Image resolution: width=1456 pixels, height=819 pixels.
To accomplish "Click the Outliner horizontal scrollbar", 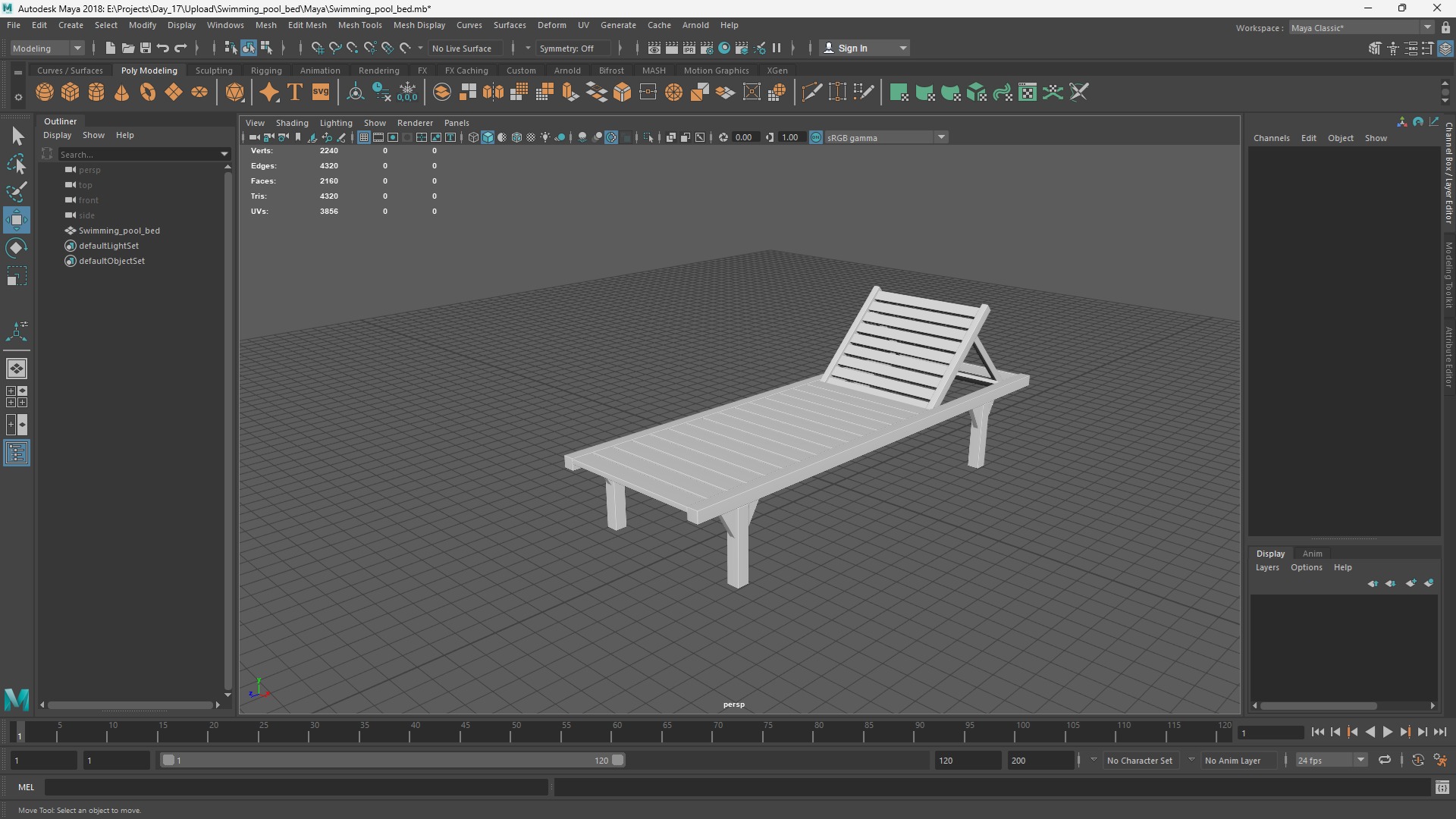I will 130,704.
